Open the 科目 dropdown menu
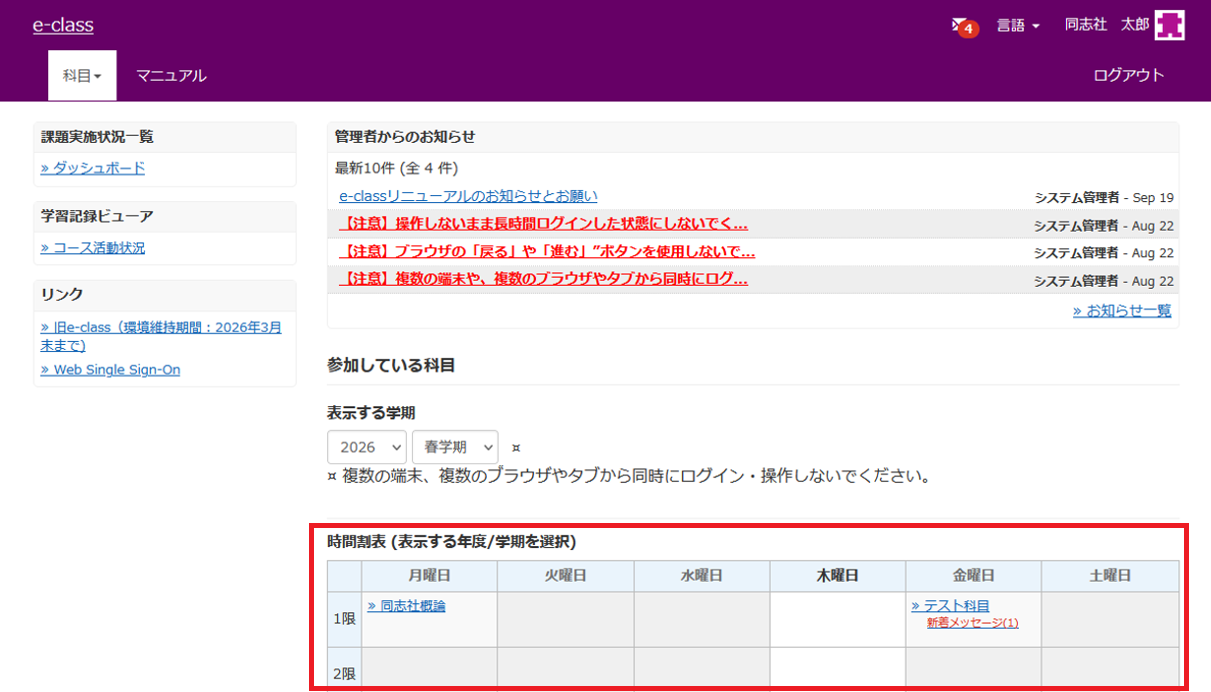The width and height of the screenshot is (1211, 692). 82,76
